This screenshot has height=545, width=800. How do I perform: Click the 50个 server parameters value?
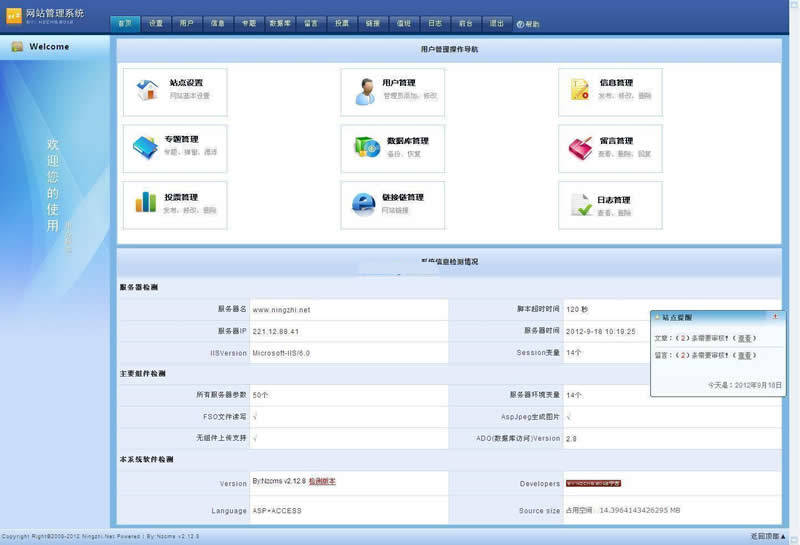pos(260,395)
